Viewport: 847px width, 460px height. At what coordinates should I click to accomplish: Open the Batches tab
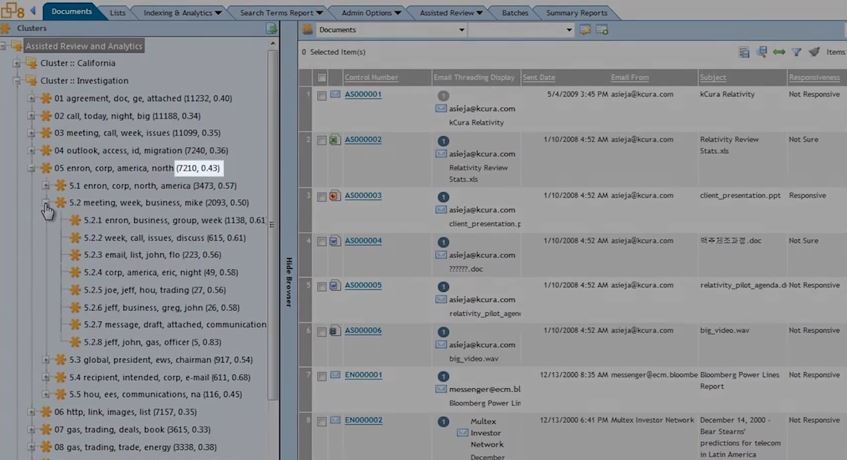click(x=515, y=13)
